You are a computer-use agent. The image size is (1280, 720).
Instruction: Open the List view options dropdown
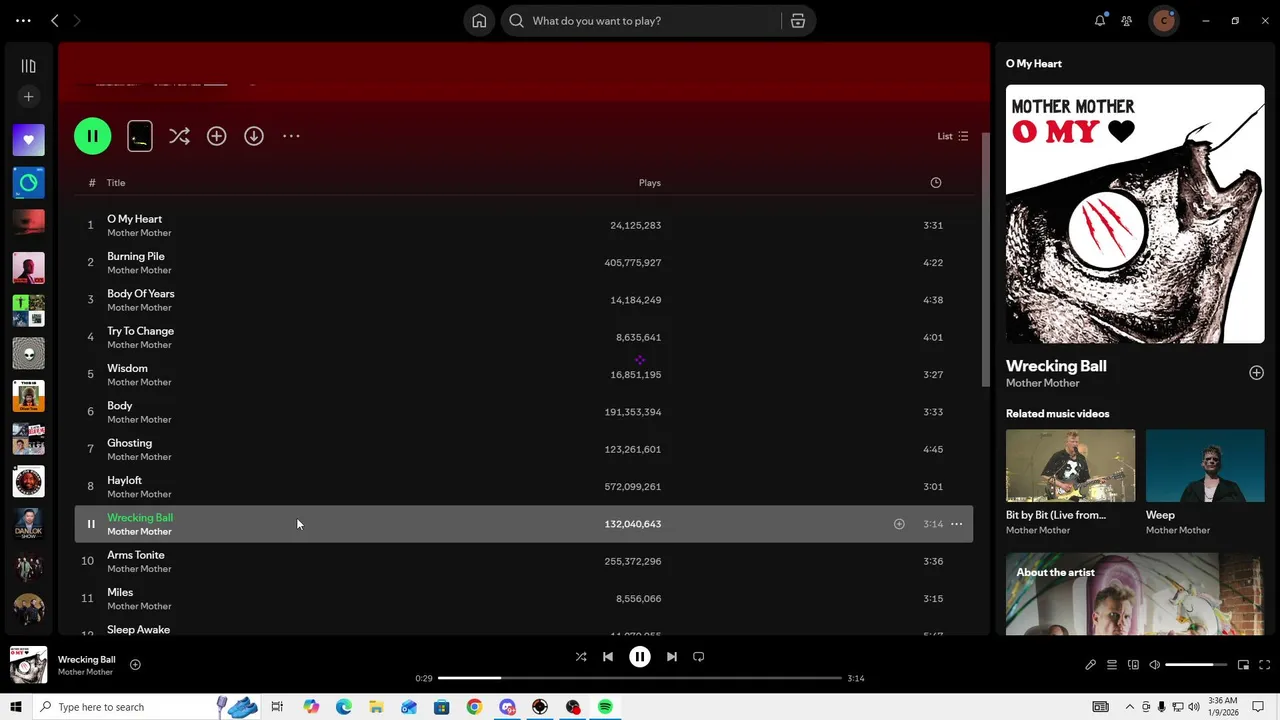pyautogui.click(x=952, y=136)
